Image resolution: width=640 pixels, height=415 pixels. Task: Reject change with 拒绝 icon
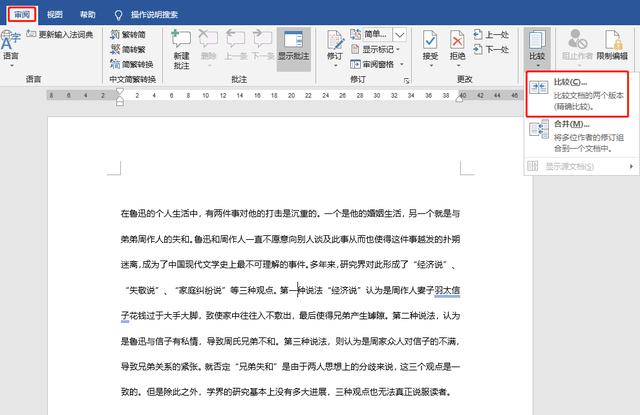click(x=458, y=41)
